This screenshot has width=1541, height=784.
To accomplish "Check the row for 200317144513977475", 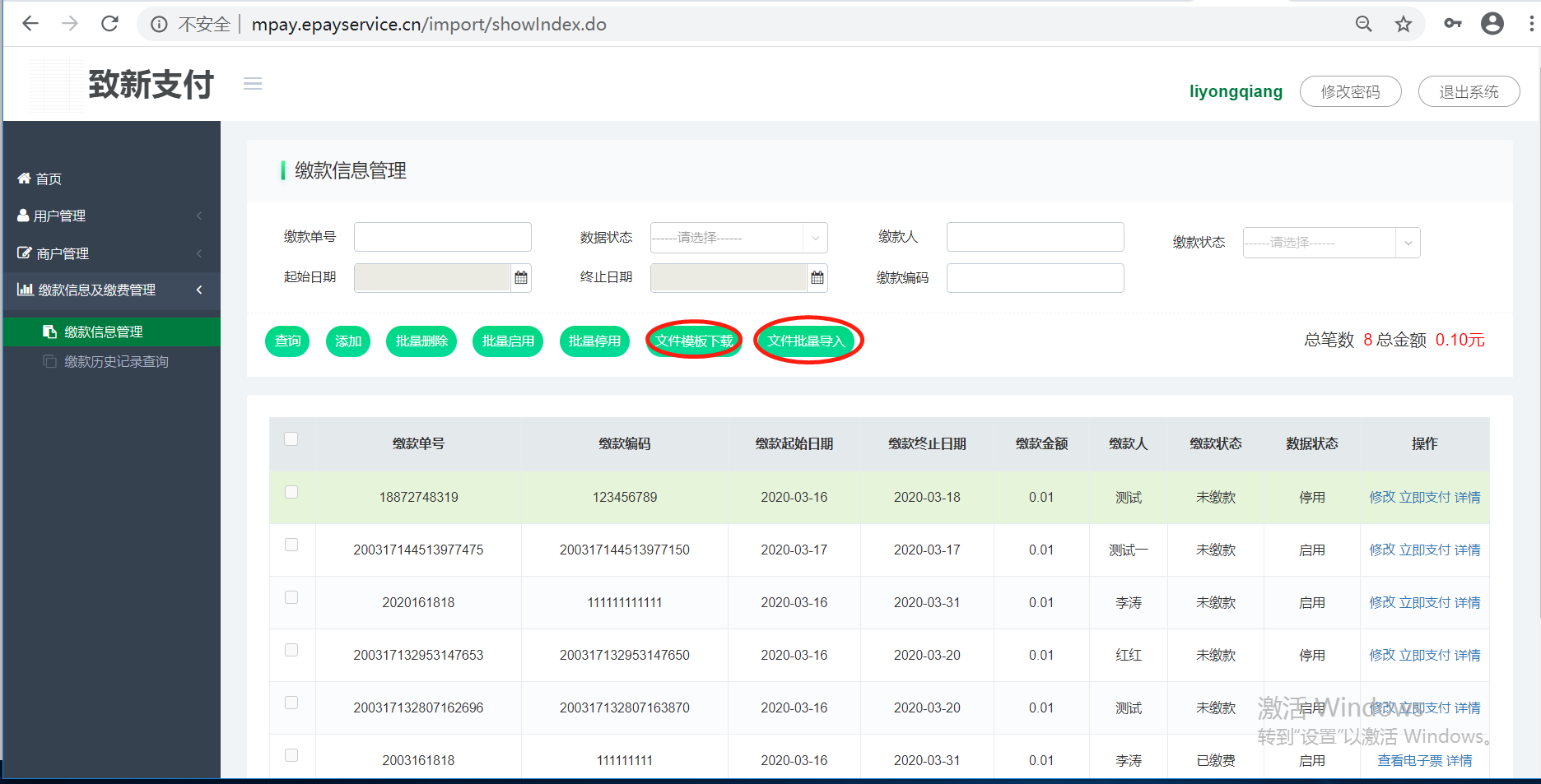I will tap(291, 545).
